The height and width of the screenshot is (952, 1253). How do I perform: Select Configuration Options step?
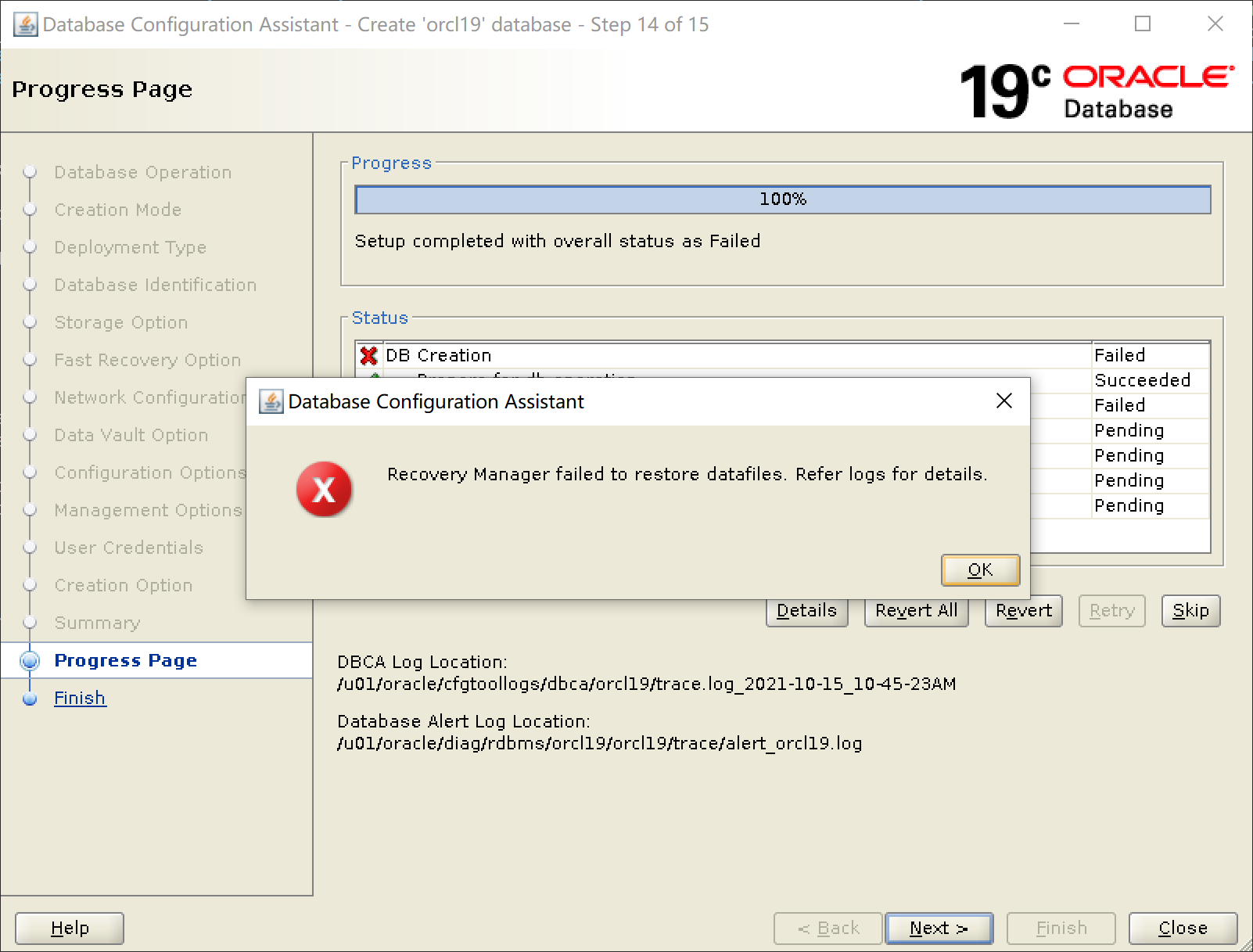tap(150, 472)
